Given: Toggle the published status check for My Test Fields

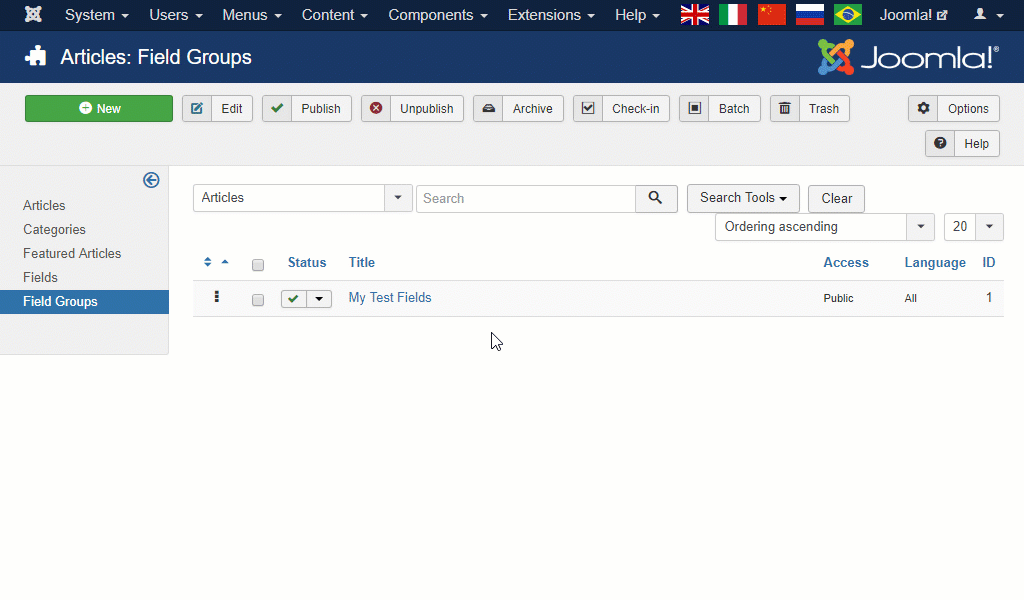Looking at the screenshot, I should [294, 298].
